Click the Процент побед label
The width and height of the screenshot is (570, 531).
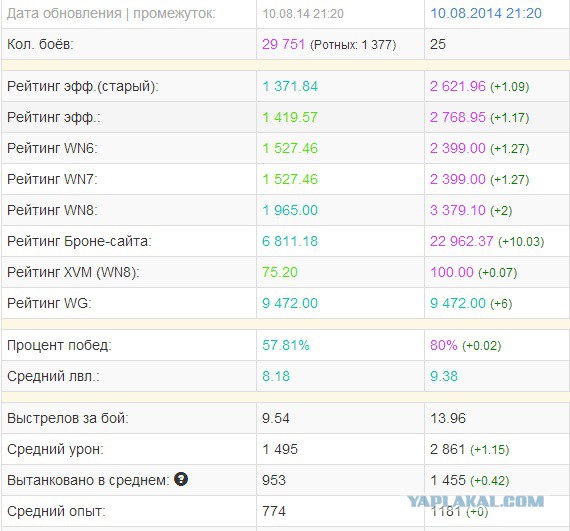click(x=59, y=345)
